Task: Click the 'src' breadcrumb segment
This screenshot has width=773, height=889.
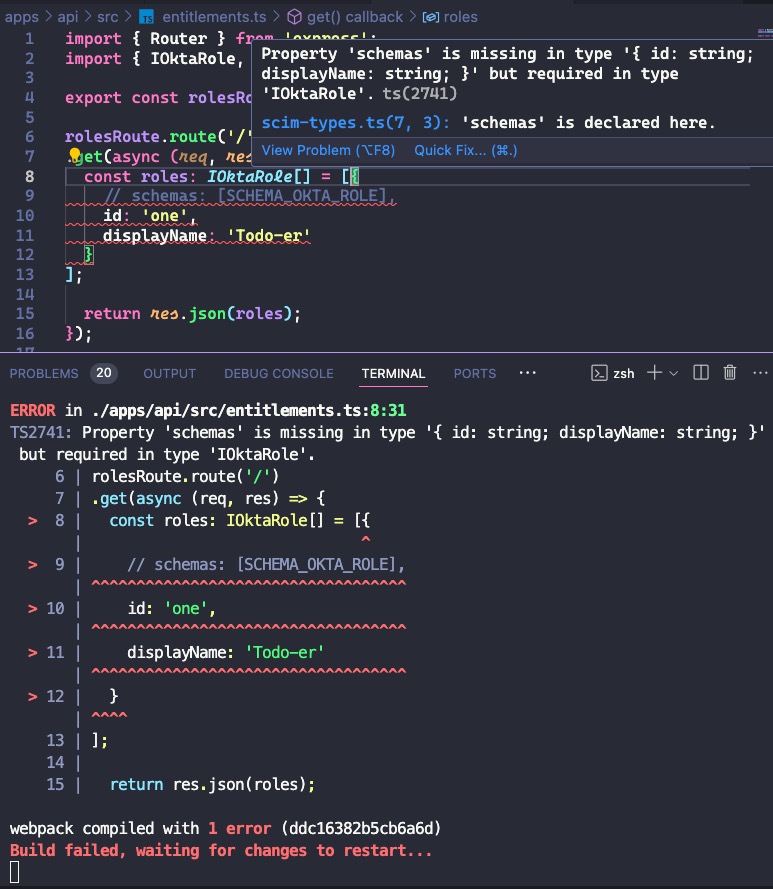Action: (107, 17)
